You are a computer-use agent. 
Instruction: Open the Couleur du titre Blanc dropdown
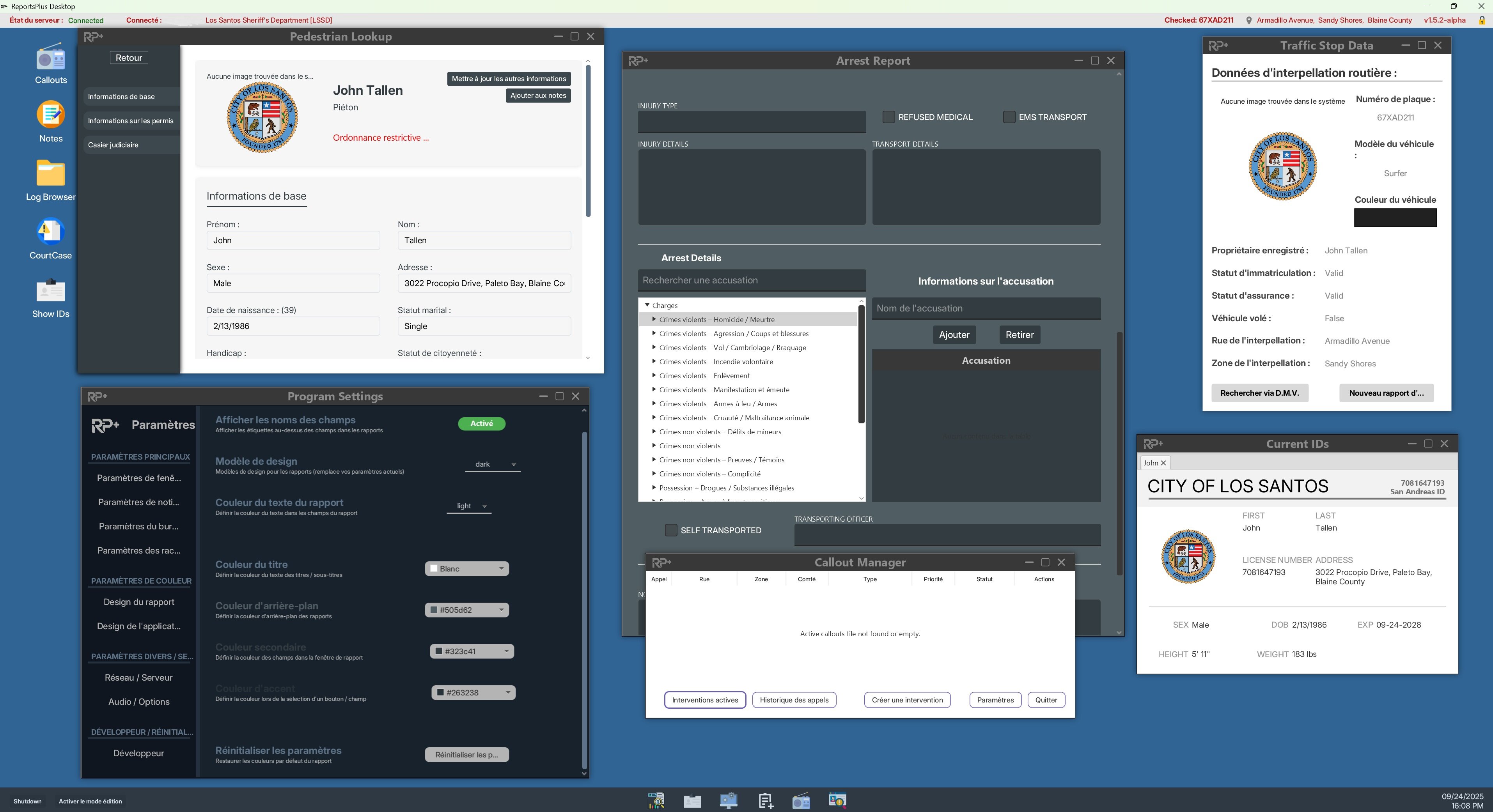(x=466, y=569)
